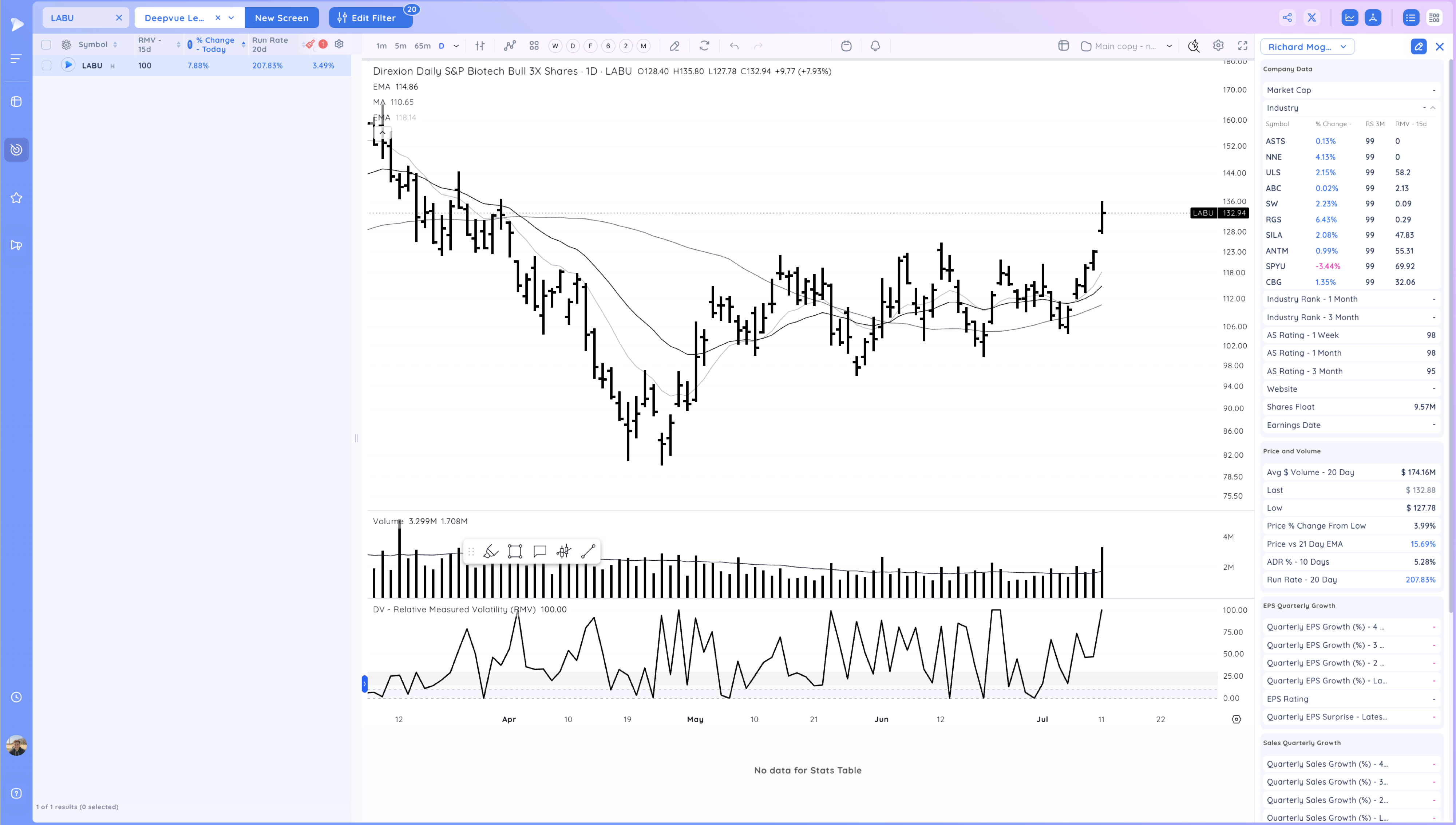The image size is (1456, 825).
Task: Collapse the Industry section chevron
Action: coord(1433,108)
